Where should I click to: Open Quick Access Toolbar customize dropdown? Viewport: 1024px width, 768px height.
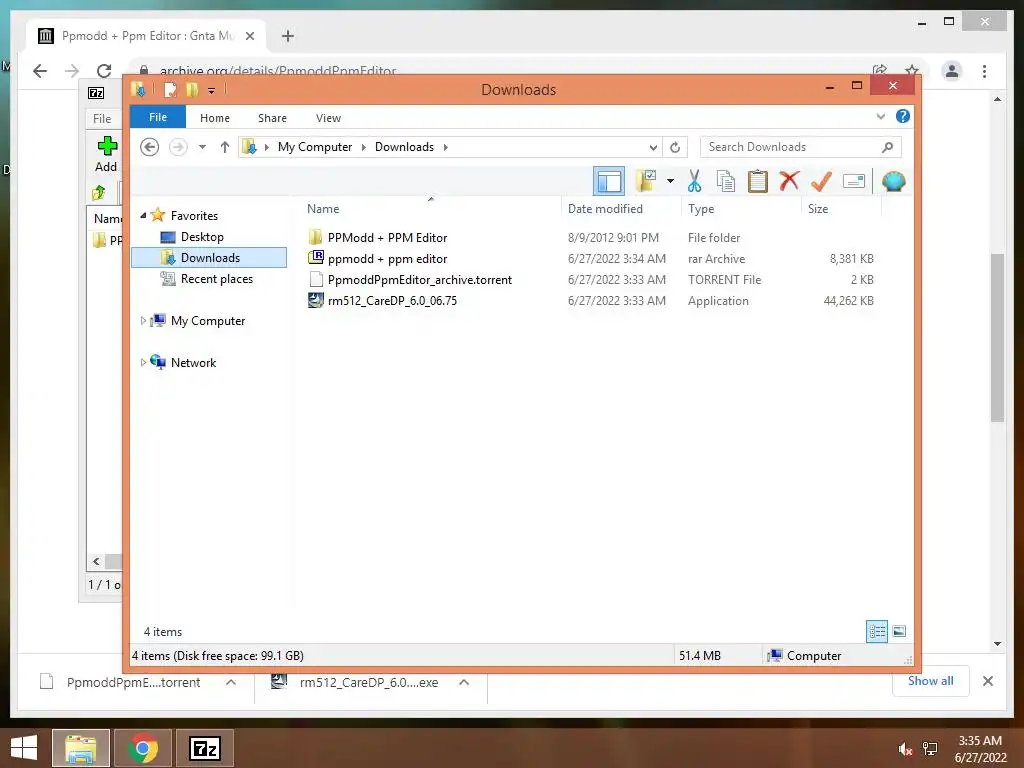coord(212,91)
